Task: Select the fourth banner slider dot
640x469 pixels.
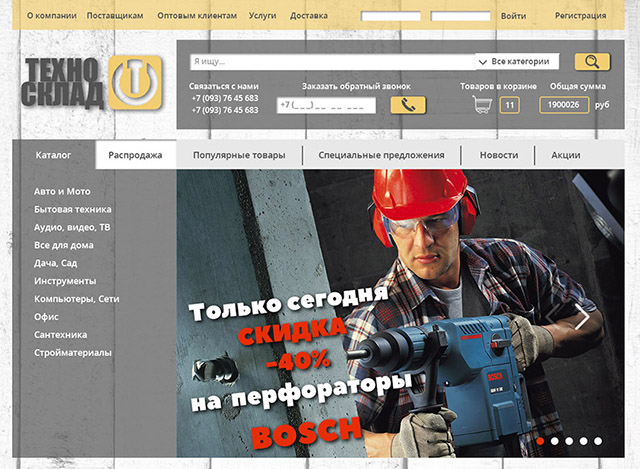Action: point(584,441)
